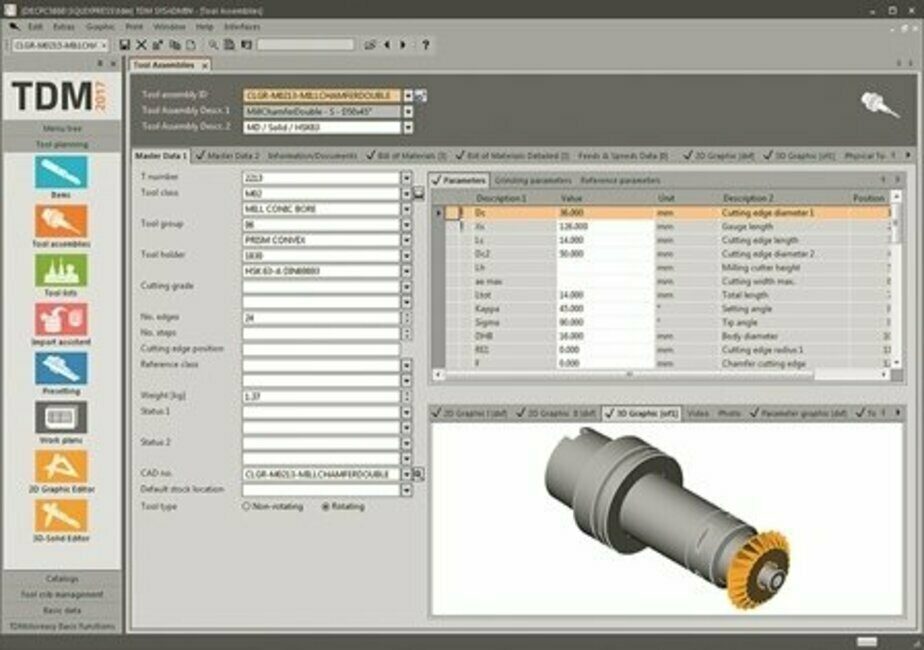The width and height of the screenshot is (924, 650).
Task: Launch the Import assistant
Action: (x=61, y=321)
